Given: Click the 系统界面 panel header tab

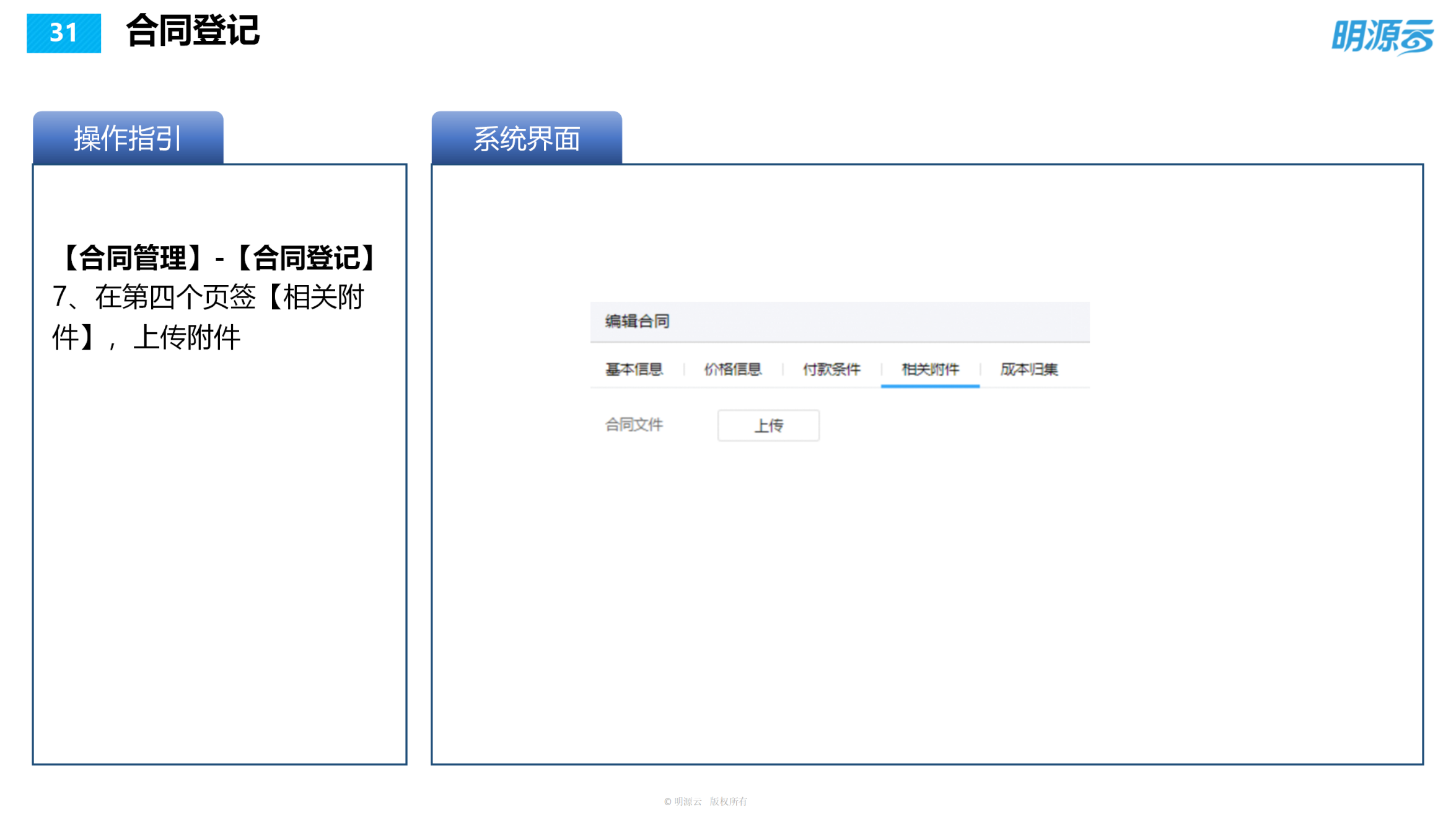Looking at the screenshot, I should point(527,138).
